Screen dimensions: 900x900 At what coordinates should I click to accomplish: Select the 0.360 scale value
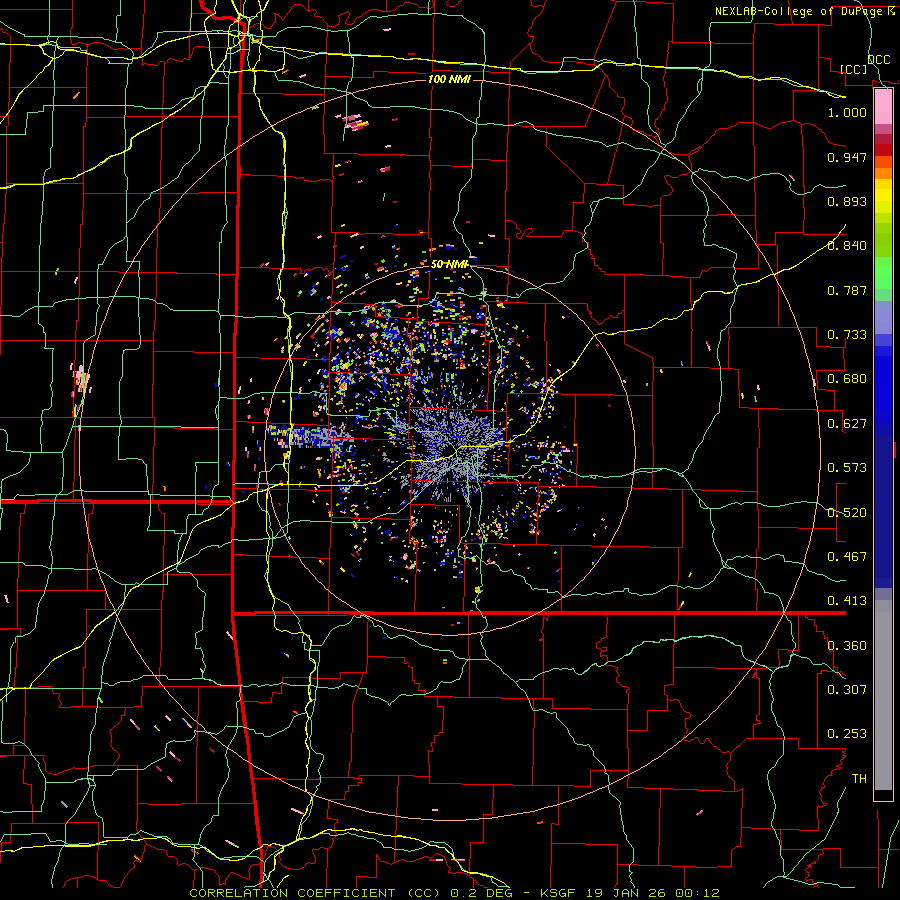847,646
